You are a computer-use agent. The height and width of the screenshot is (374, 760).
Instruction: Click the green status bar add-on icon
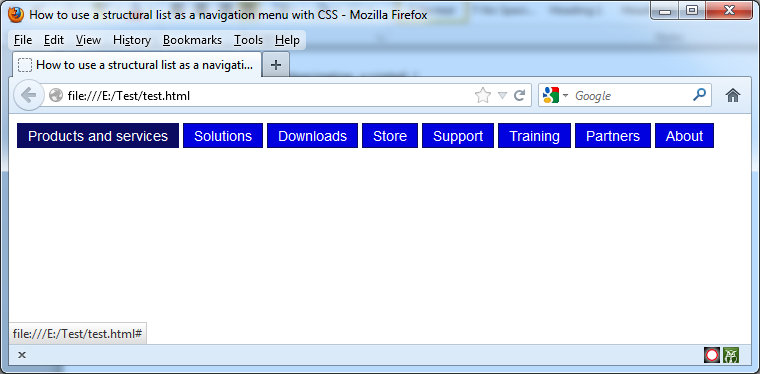pyautogui.click(x=730, y=355)
